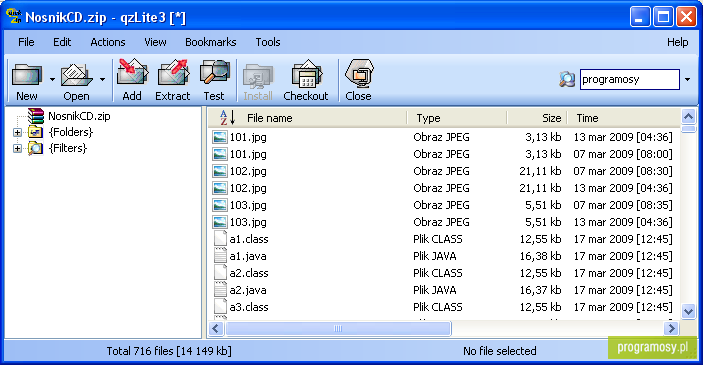Image resolution: width=703 pixels, height=365 pixels.
Task: Click the Add files toolbar icon
Action: point(132,73)
